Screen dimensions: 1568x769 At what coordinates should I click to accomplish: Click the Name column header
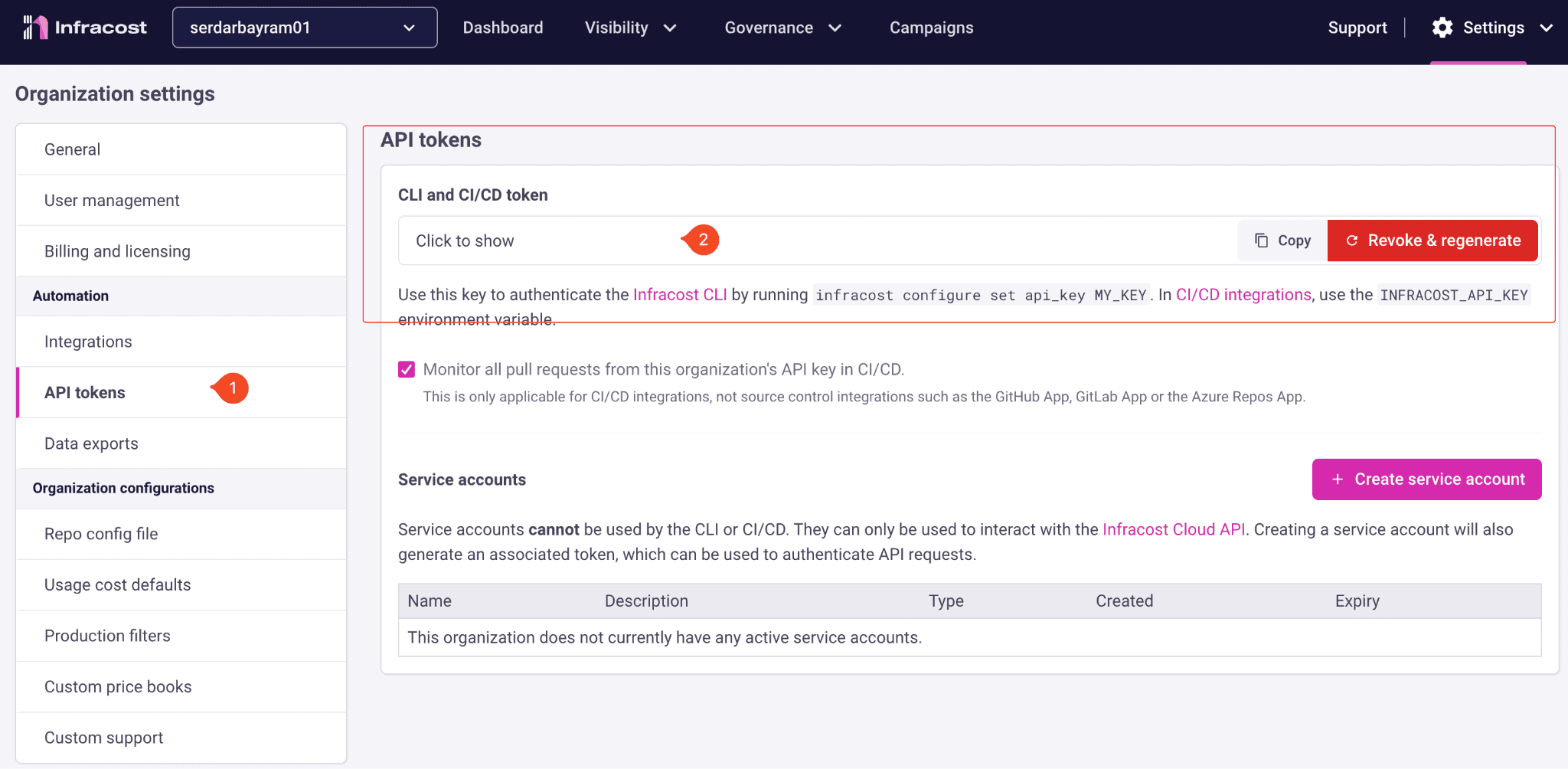[430, 601]
